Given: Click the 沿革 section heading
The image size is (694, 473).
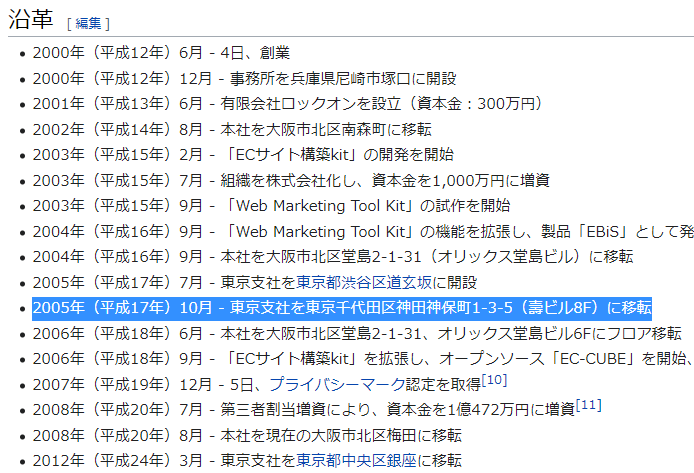Looking at the screenshot, I should pyautogui.click(x=31, y=19).
